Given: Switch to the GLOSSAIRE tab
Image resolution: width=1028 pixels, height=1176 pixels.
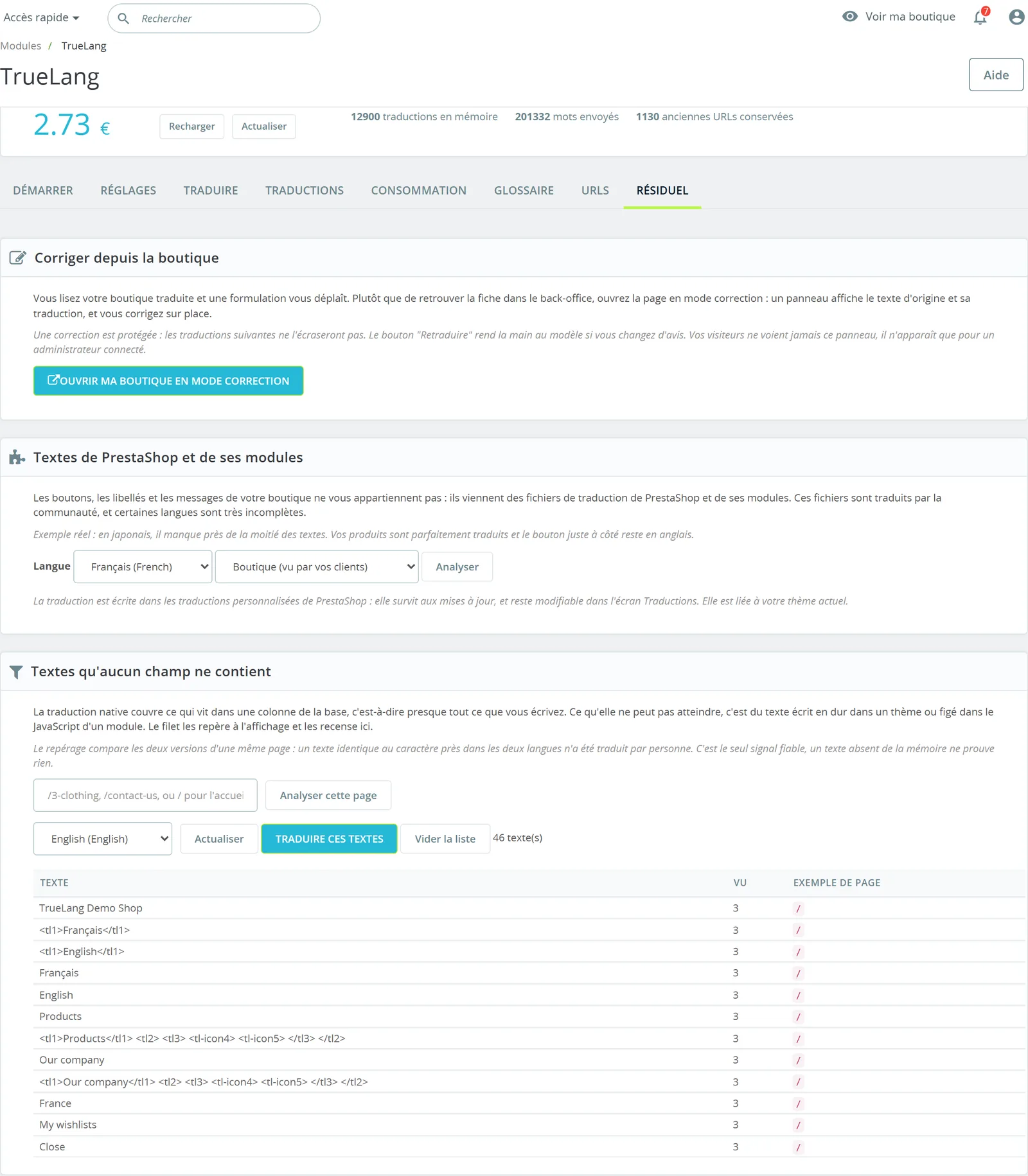Looking at the screenshot, I should click(524, 190).
